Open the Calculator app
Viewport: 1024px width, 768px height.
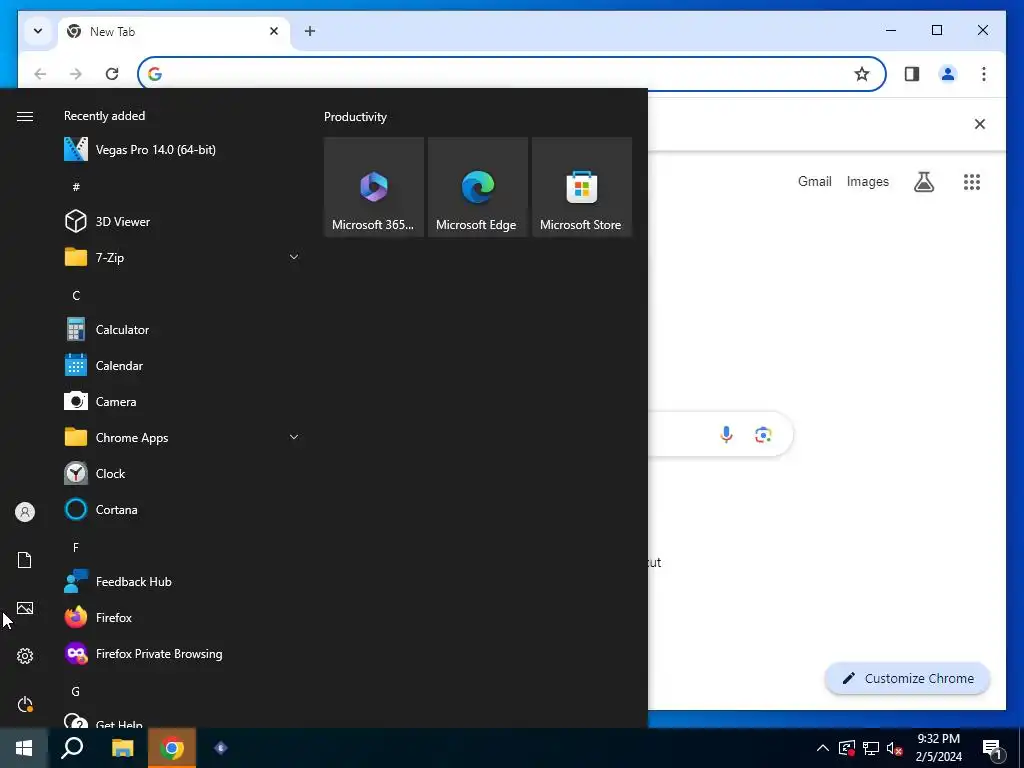pos(183,330)
